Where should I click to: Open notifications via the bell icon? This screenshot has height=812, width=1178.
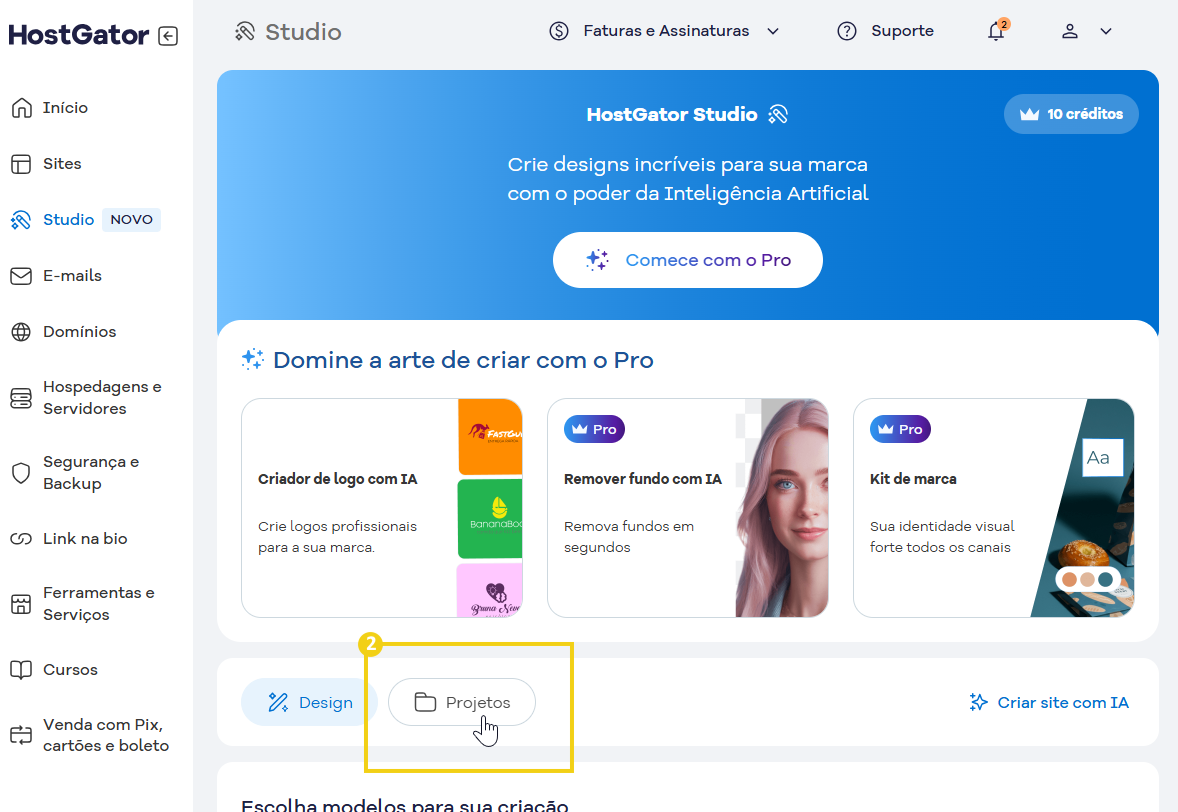click(x=996, y=31)
